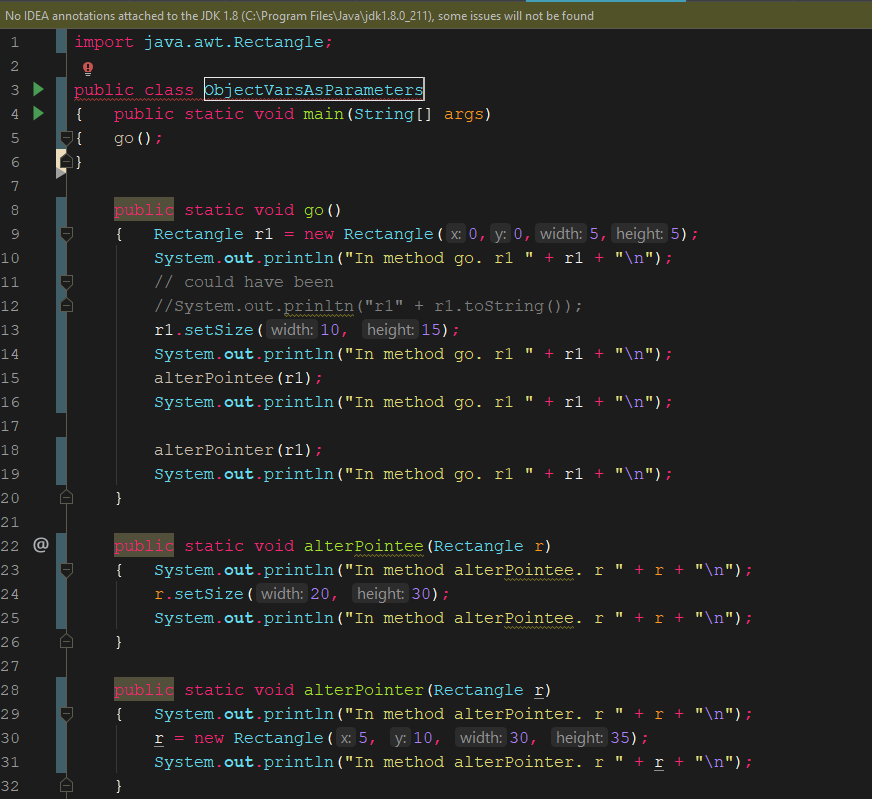Run main method from line 4 gutter arrow
Image resolution: width=872 pixels, height=799 pixels.
tap(38, 113)
